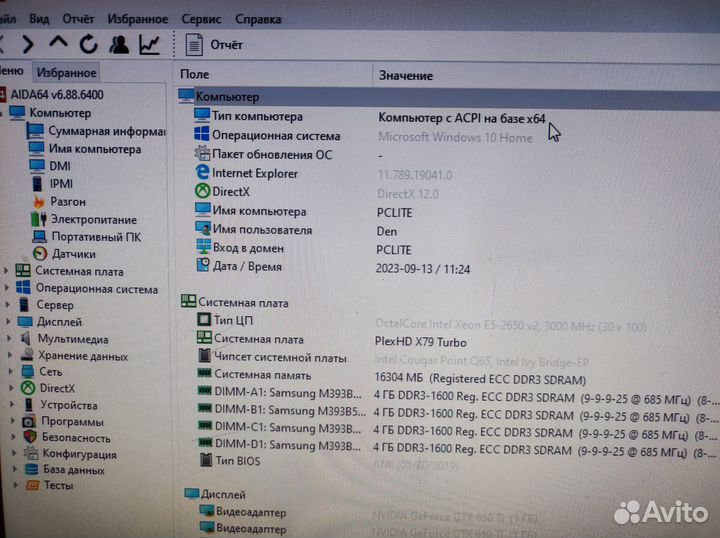Click the user profile toolbar icon

119,45
